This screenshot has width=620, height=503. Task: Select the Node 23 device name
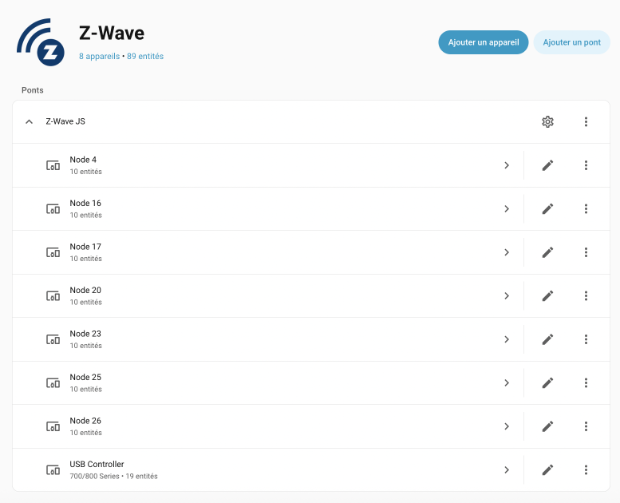pyautogui.click(x=85, y=334)
